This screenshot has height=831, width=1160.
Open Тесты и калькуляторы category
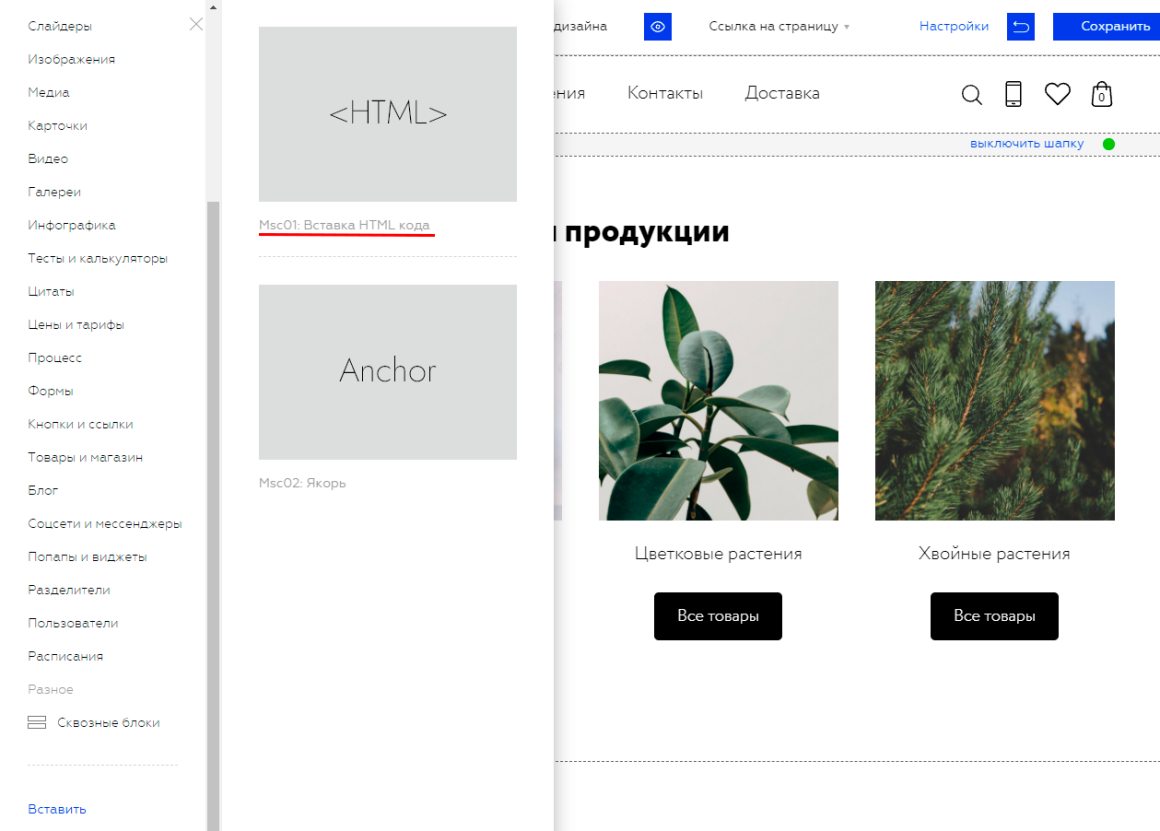[98, 258]
